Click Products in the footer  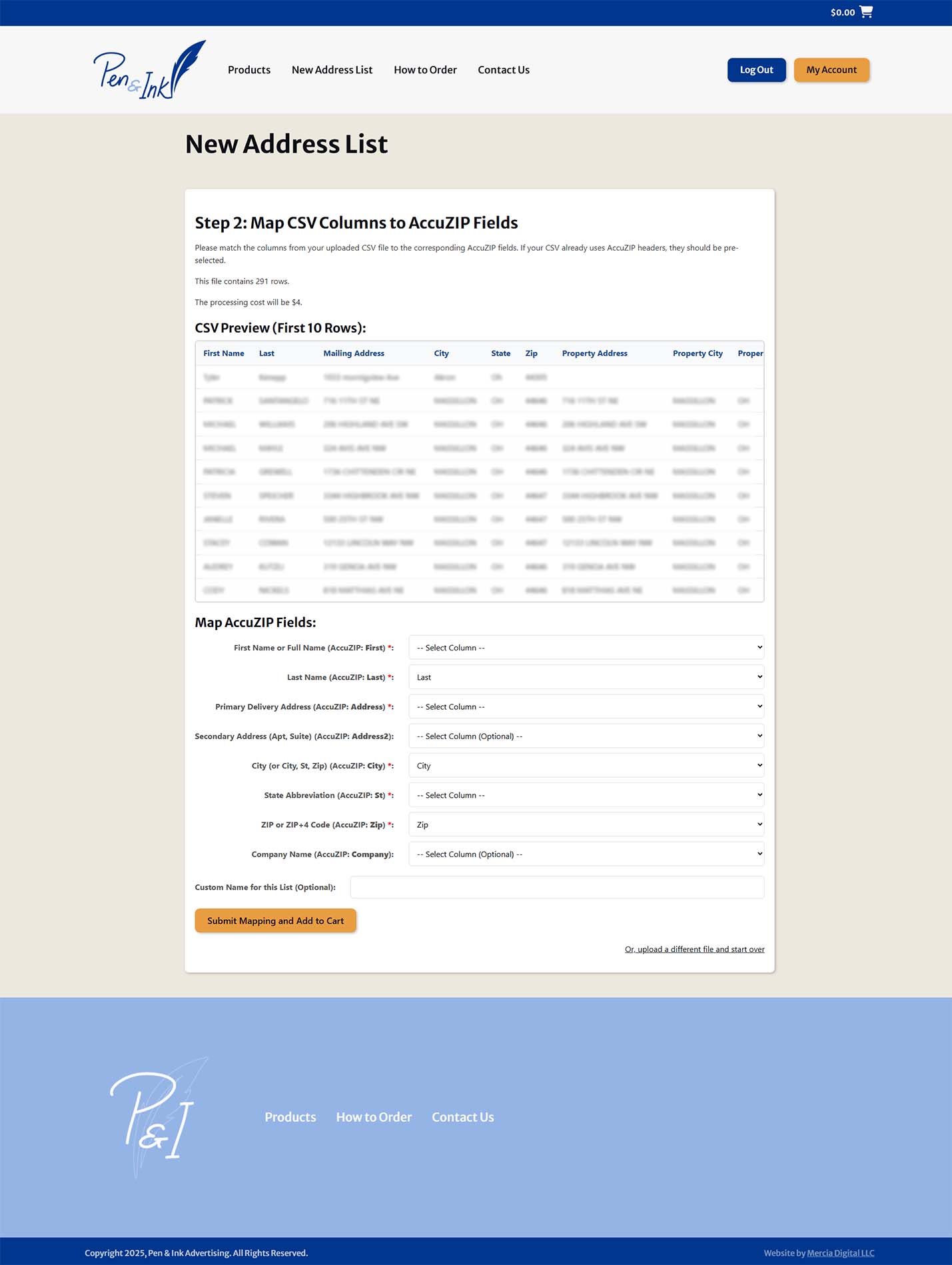[x=290, y=1117]
